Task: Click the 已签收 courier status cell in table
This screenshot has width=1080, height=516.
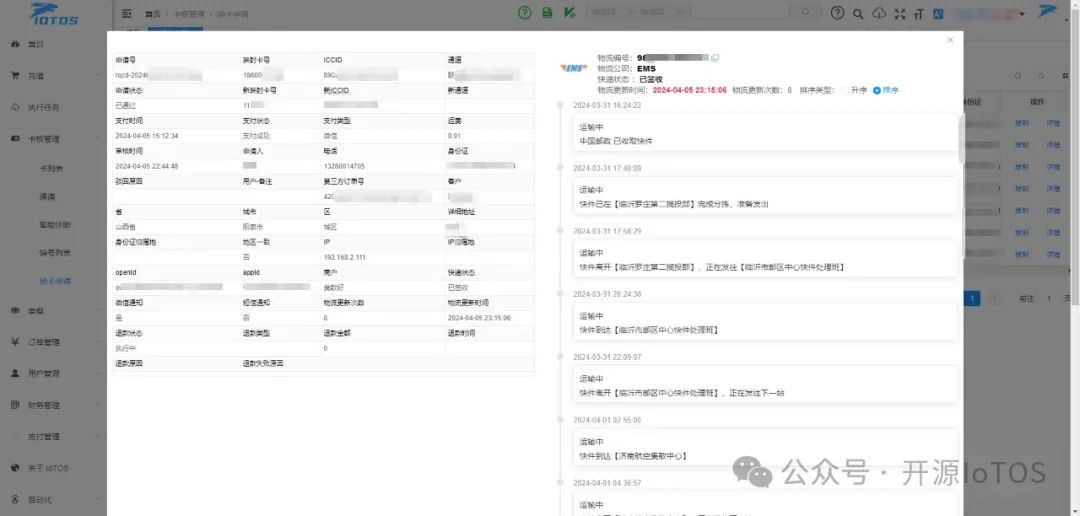Action: [x=458, y=287]
